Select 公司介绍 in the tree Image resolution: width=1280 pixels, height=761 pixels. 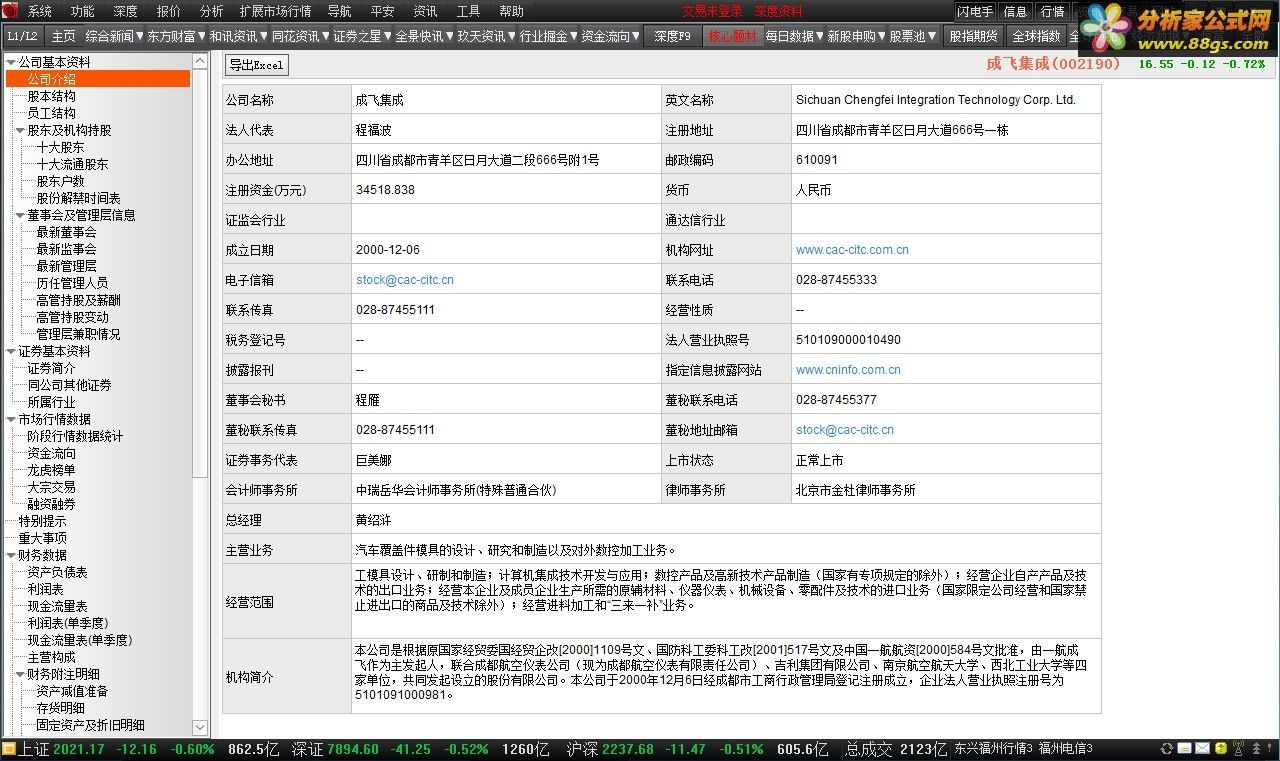coord(98,79)
